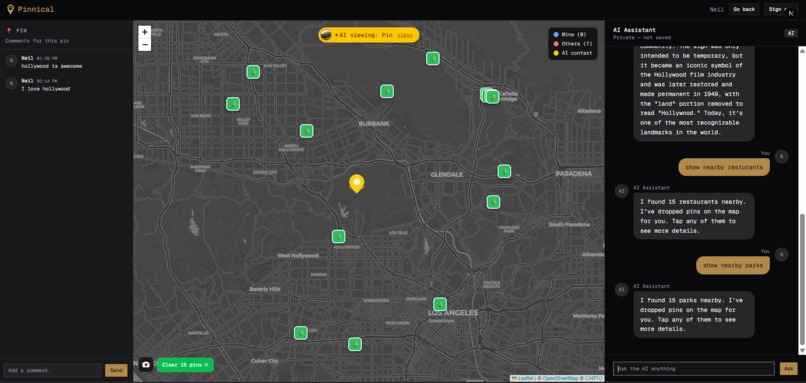Image resolution: width=806 pixels, height=383 pixels.
Task: Click the AI badge in assistant header
Action: click(x=791, y=33)
